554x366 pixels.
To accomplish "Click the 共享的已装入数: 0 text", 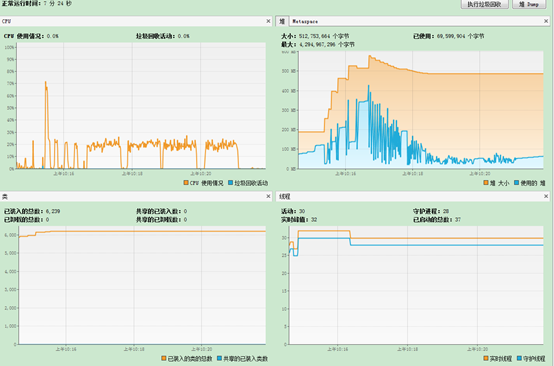I will click(161, 211).
